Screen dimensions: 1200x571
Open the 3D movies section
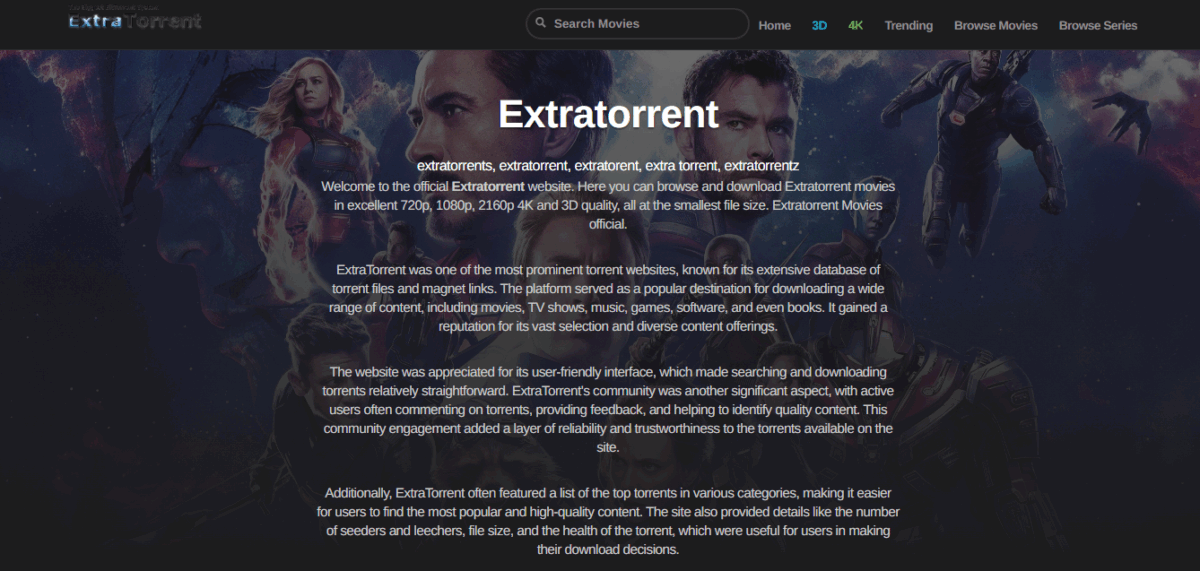click(x=819, y=25)
